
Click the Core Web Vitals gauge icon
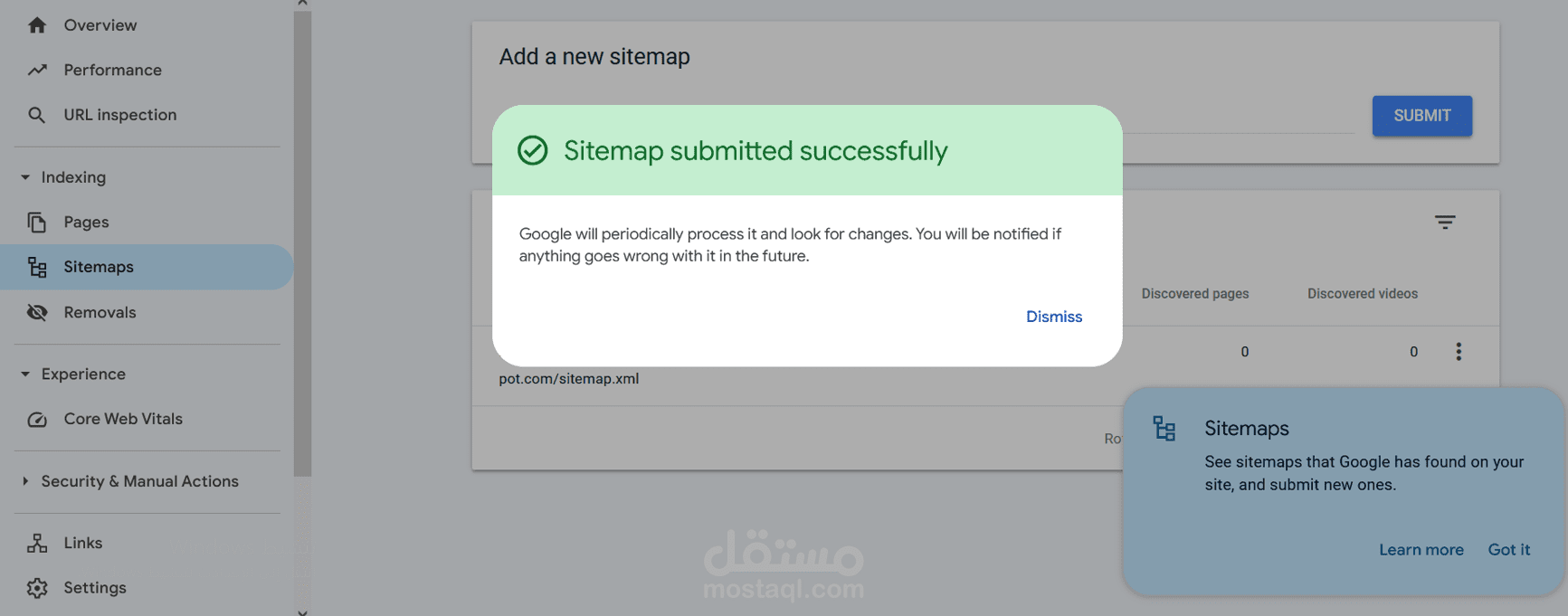(x=37, y=419)
